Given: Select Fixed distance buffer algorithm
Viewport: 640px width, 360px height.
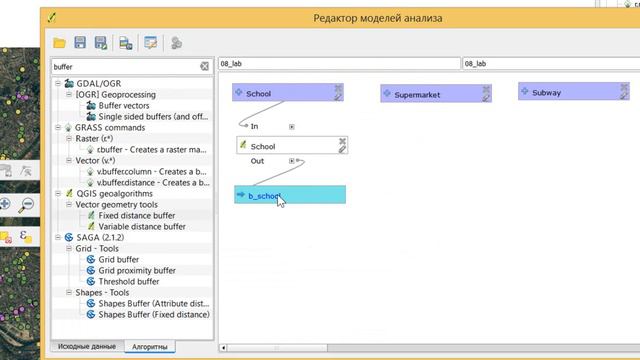Looking at the screenshot, I should [x=137, y=216].
